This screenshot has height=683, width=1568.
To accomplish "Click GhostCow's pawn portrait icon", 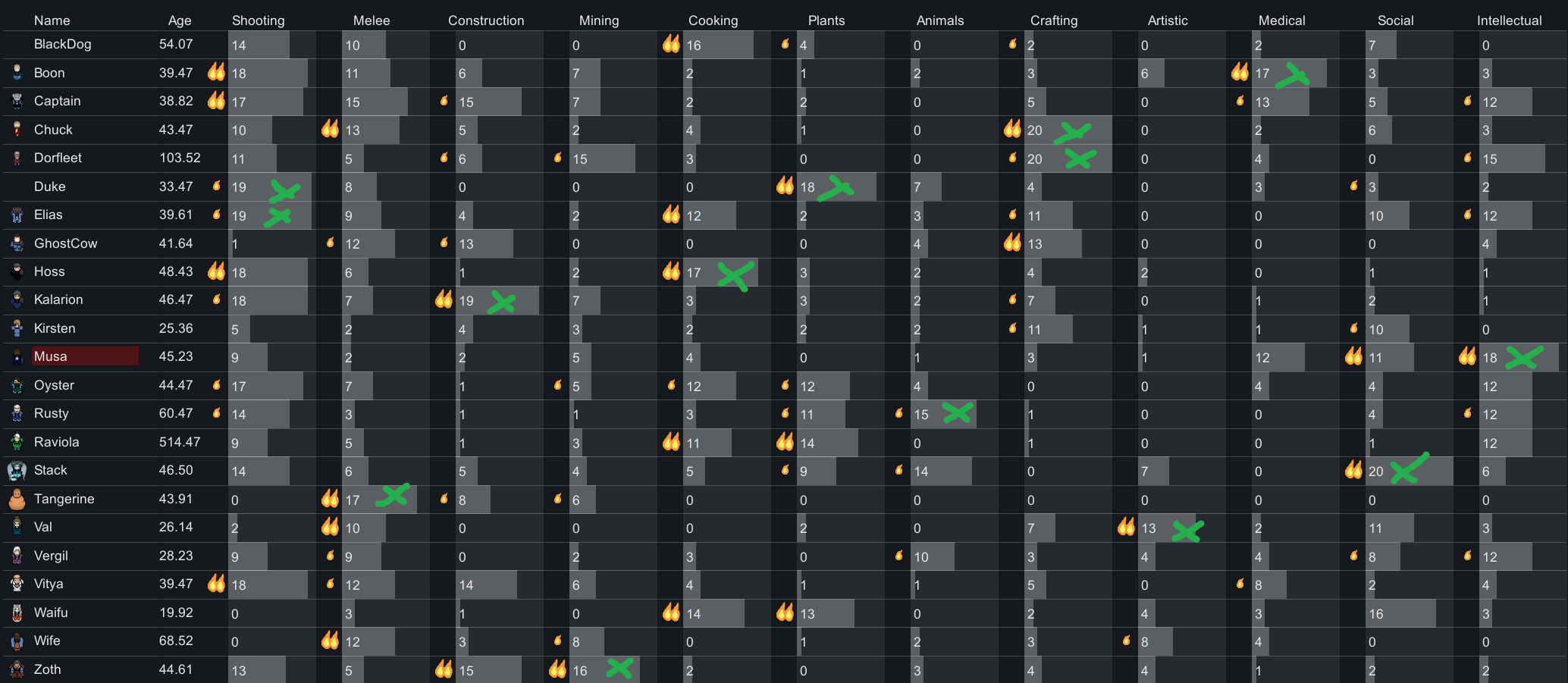I will [x=17, y=243].
